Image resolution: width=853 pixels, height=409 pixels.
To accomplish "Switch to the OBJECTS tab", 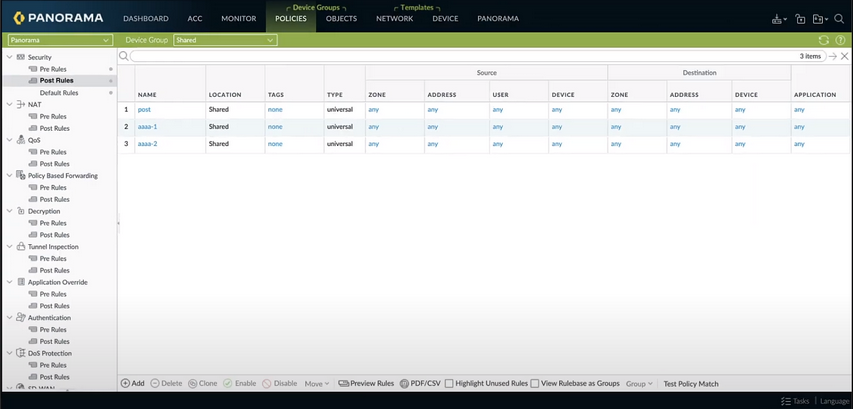I will (342, 18).
